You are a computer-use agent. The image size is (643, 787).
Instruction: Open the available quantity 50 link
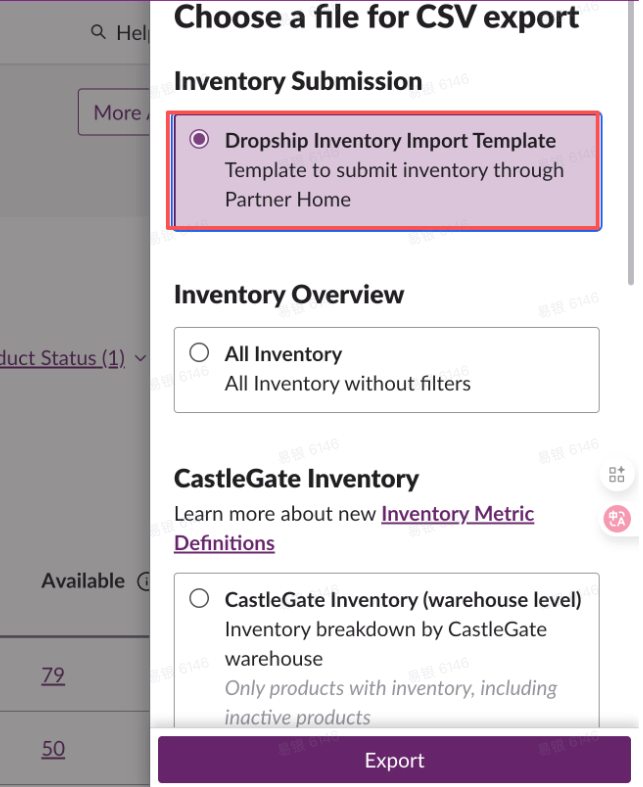[x=53, y=749]
